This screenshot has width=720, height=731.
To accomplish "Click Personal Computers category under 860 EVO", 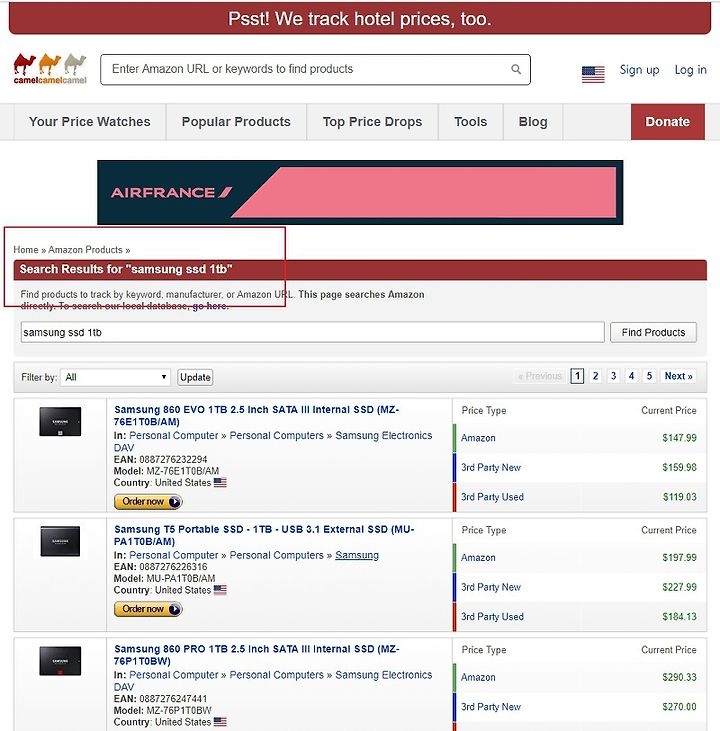I will [276, 435].
